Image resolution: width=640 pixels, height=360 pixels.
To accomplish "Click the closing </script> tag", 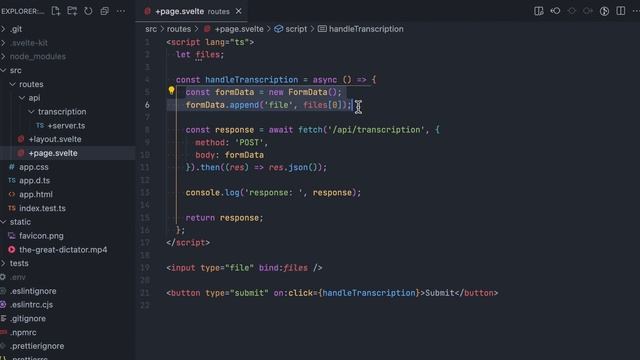I will point(188,243).
